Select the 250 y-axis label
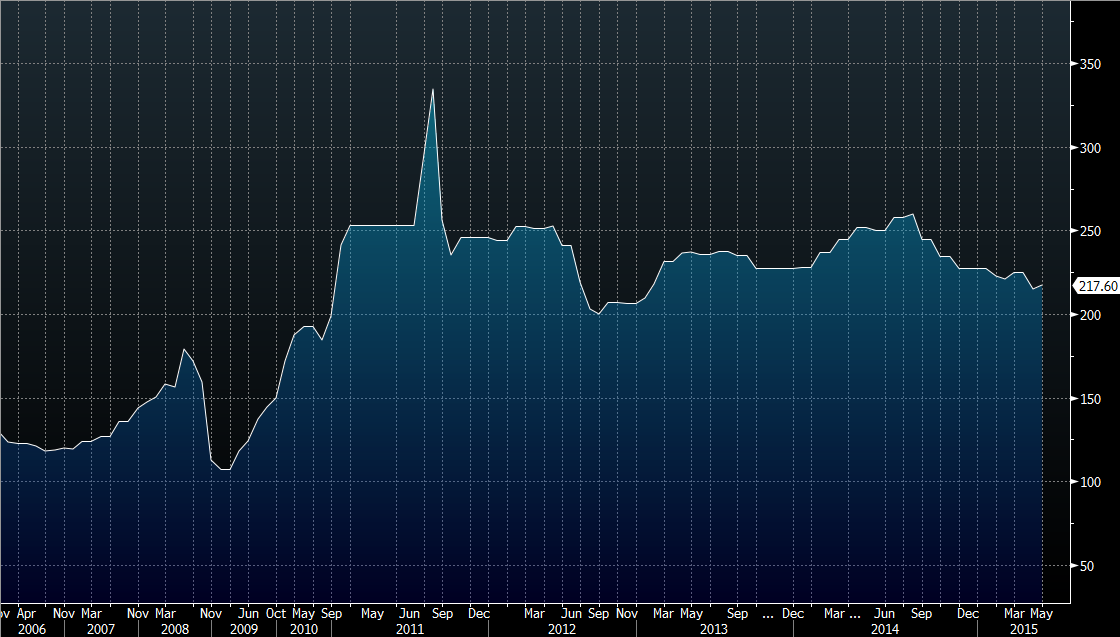This screenshot has width=1120, height=637. point(1089,231)
